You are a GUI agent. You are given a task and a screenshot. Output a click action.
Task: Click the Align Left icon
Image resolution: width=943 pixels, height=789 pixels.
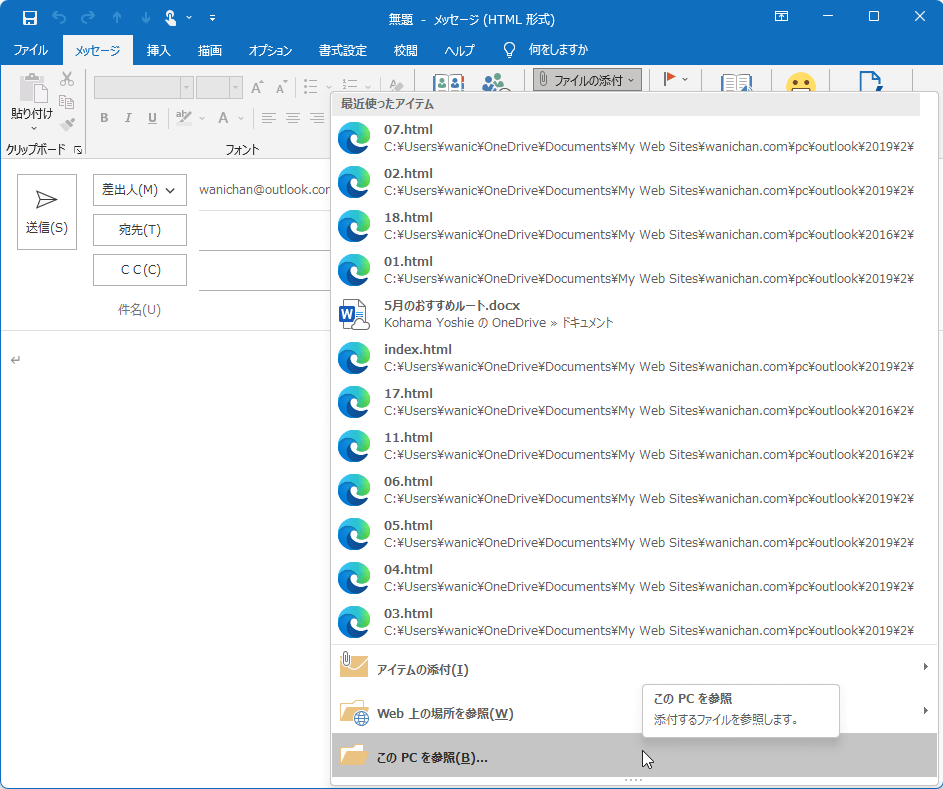click(x=269, y=118)
